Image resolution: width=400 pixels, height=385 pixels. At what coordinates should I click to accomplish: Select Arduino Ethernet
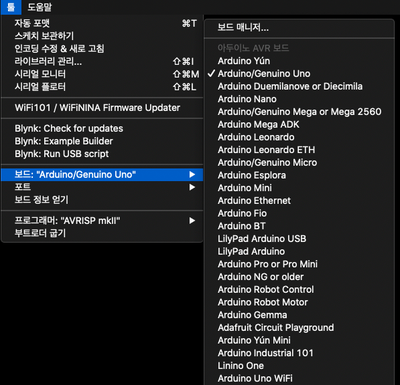point(299,201)
